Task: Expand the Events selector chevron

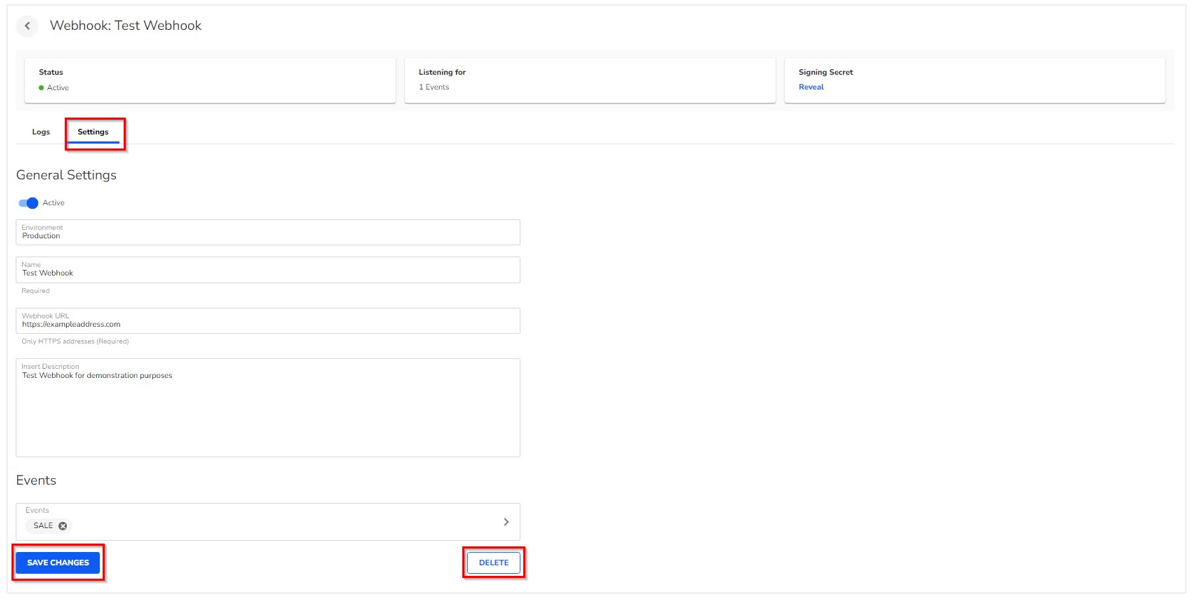Action: click(506, 522)
